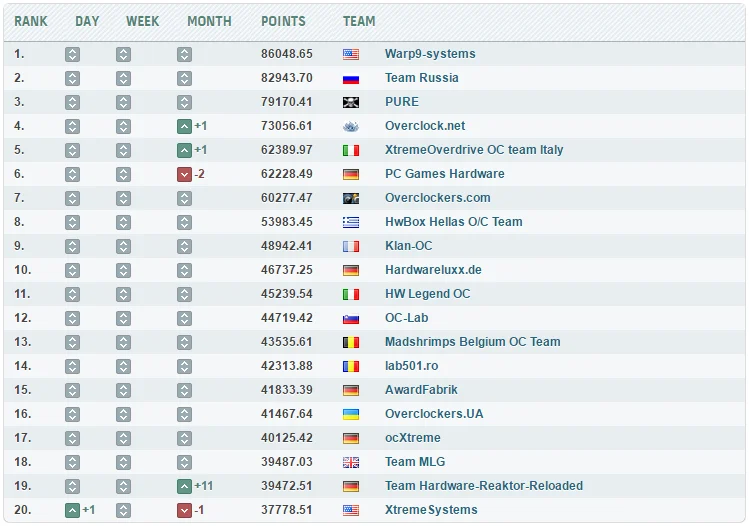Image resolution: width=749 pixels, height=526 pixels.
Task: Click the Russian flag icon for Team Russia
Action: point(351,78)
